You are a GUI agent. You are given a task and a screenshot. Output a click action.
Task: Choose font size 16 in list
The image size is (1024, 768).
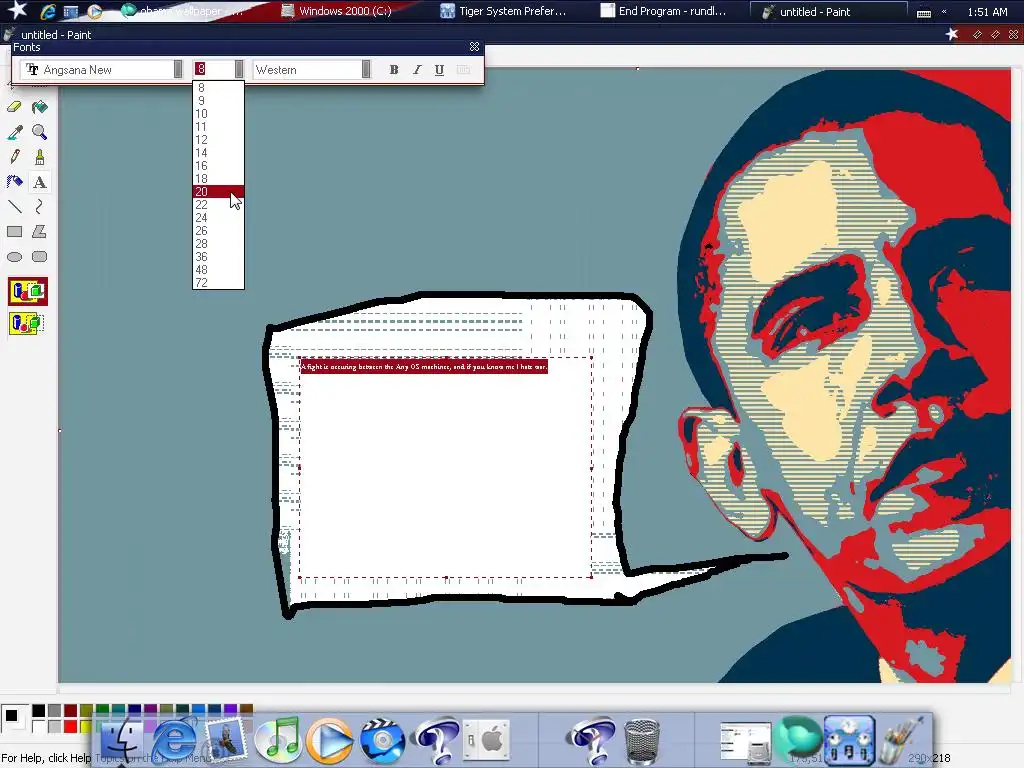[218, 166]
